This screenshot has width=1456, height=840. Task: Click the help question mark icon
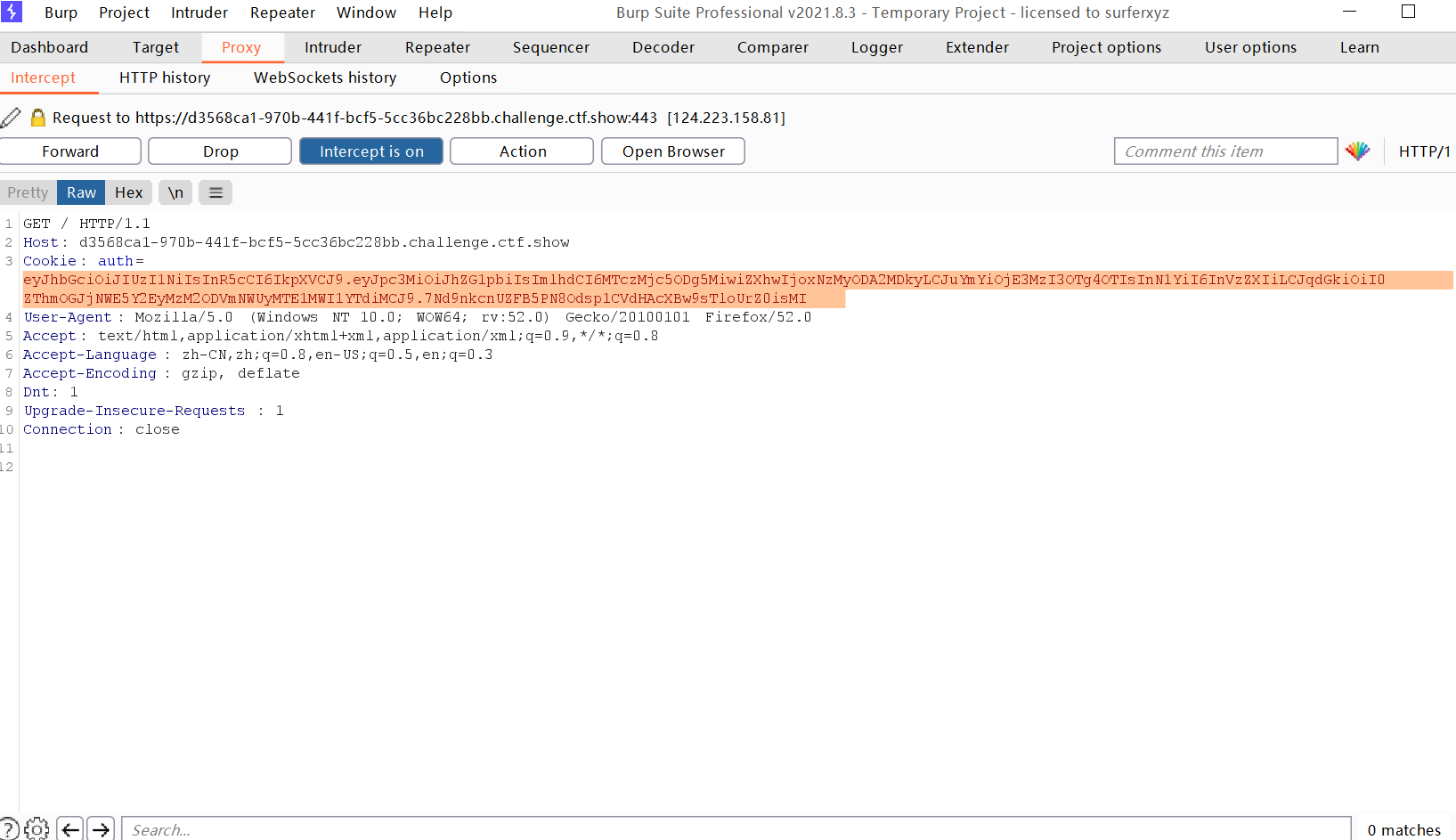(x=9, y=829)
